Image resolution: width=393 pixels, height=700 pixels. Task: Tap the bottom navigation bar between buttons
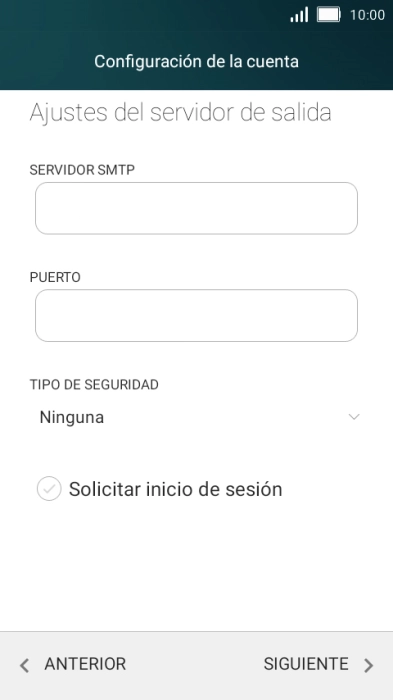pos(195,665)
